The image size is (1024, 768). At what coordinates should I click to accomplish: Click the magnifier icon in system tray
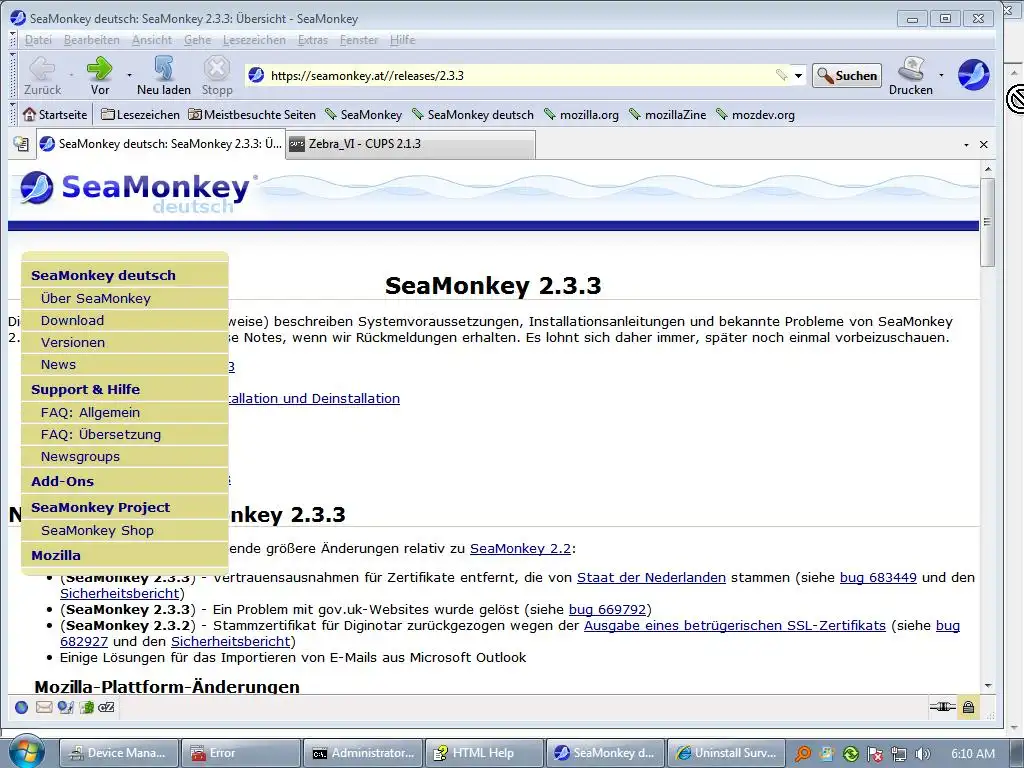click(x=802, y=754)
